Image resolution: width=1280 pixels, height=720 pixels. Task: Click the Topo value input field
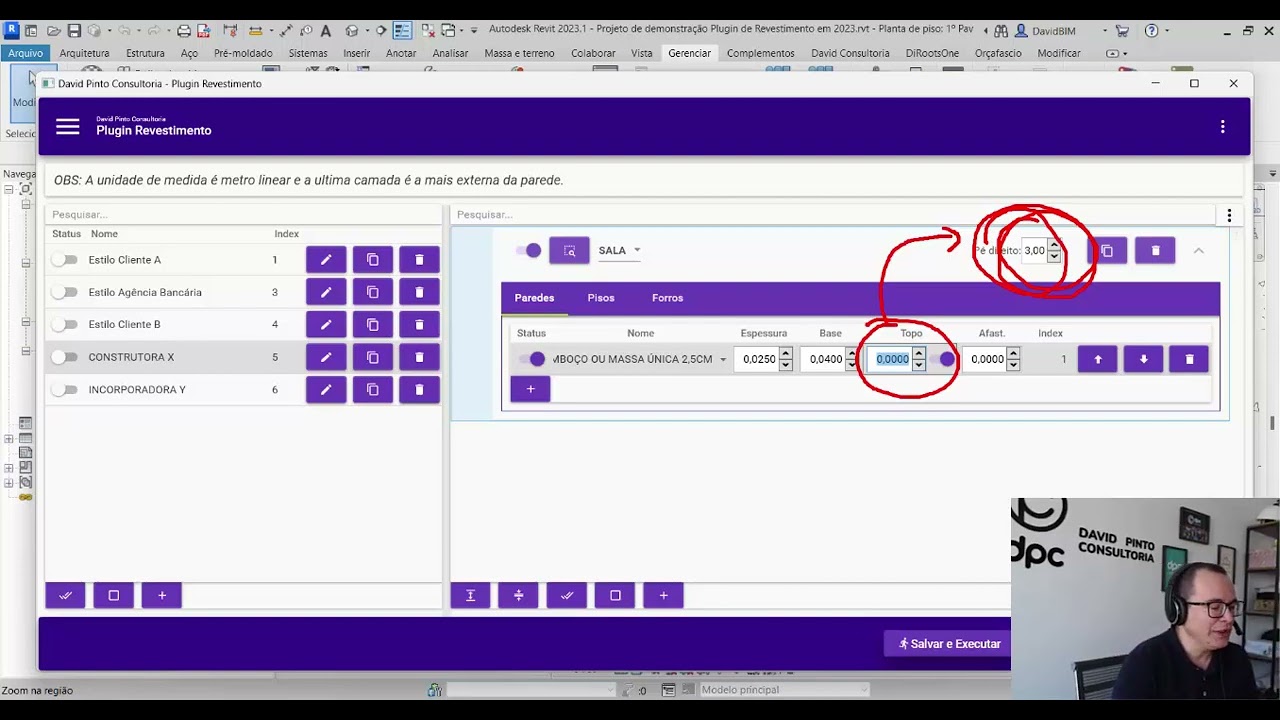(x=892, y=359)
